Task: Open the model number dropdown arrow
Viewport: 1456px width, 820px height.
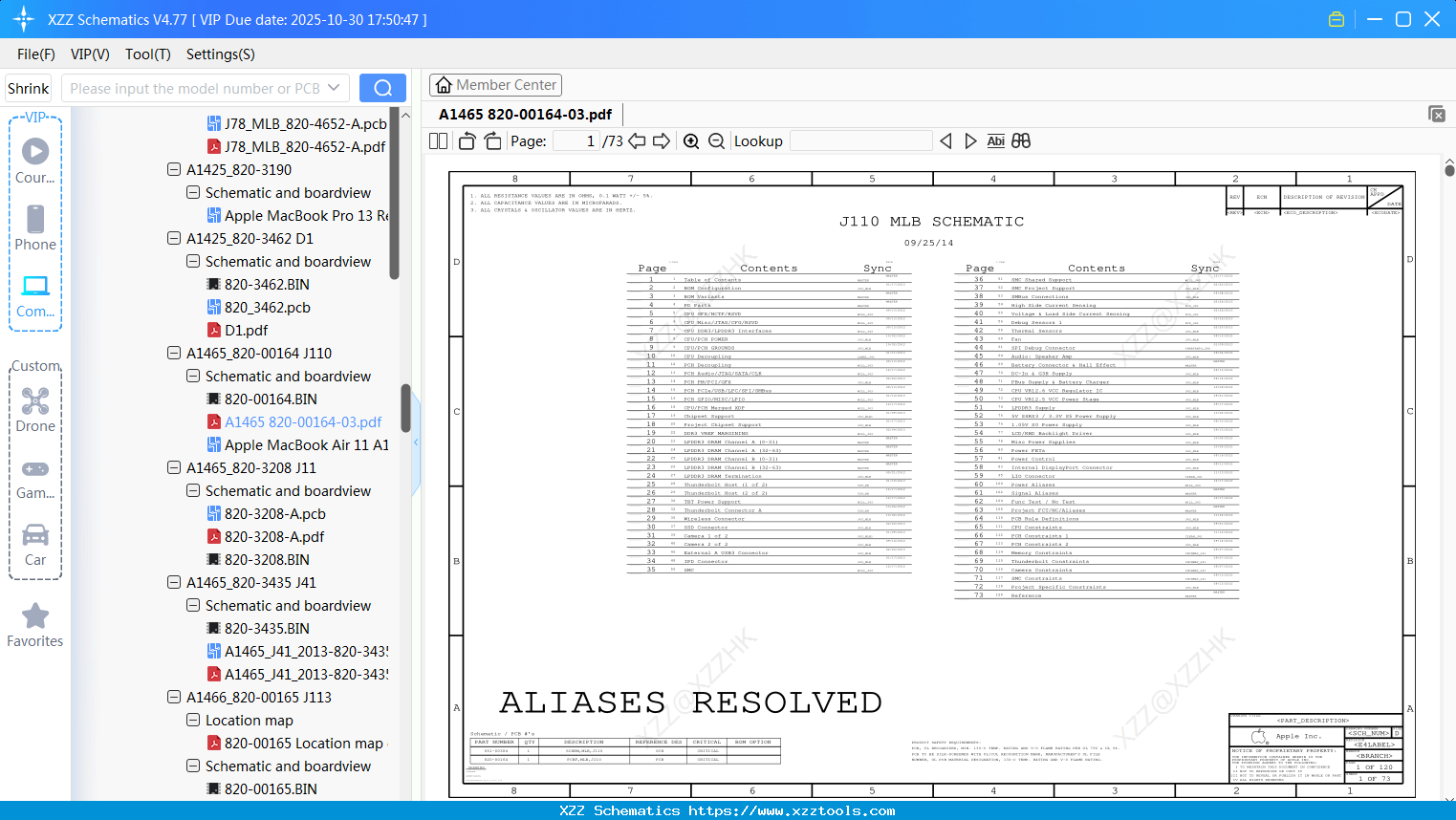Action: 334,88
